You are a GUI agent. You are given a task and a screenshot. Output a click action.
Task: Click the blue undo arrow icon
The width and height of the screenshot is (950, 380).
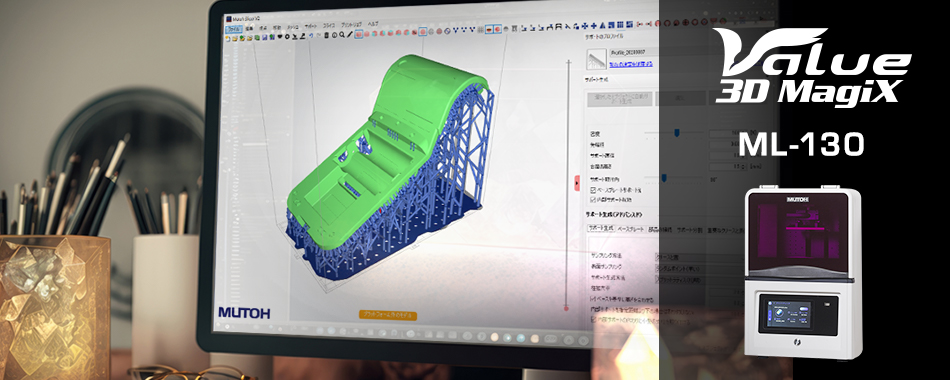tap(311, 35)
